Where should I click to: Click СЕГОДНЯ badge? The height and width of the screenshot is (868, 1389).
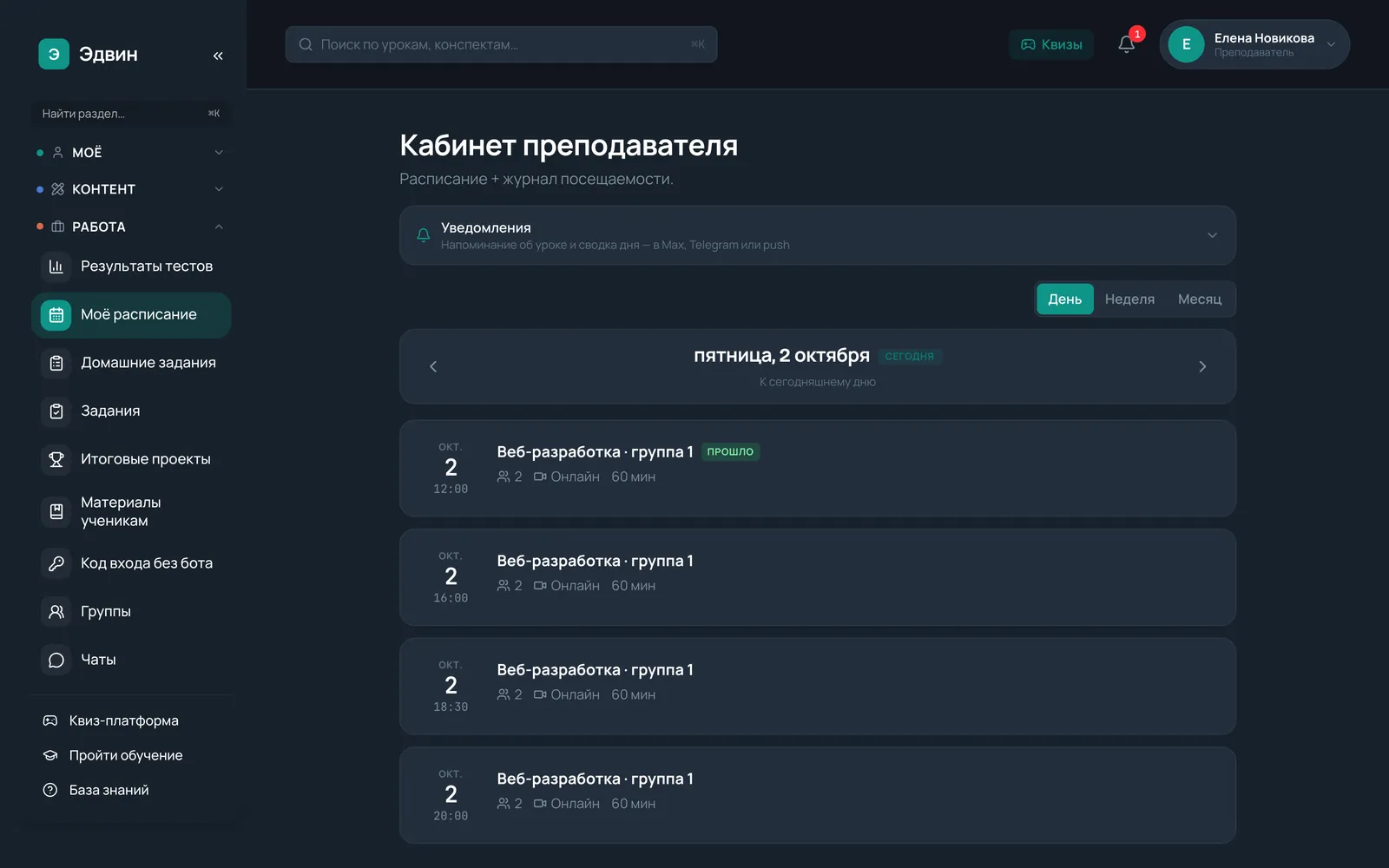coord(910,356)
